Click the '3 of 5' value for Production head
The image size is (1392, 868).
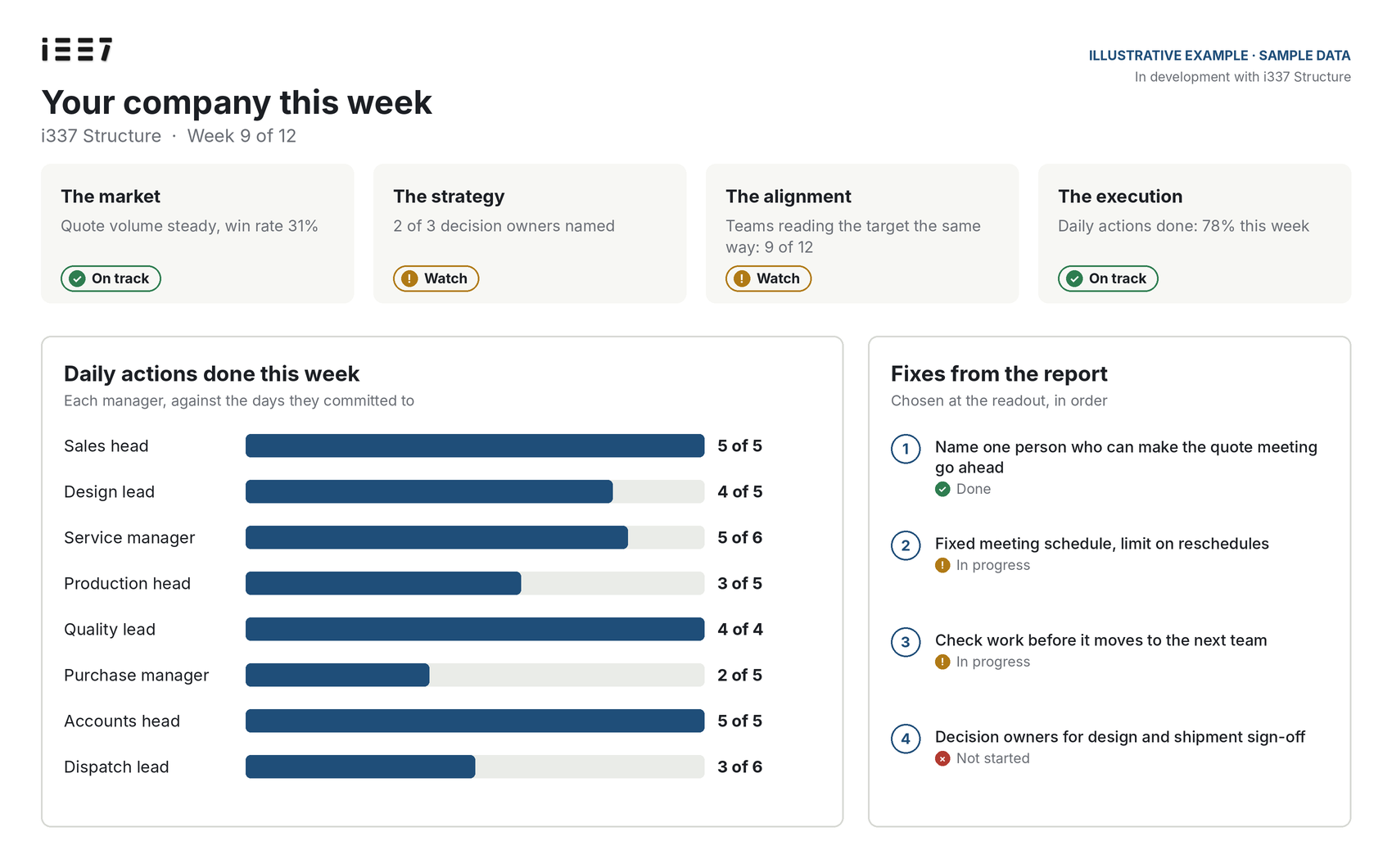(x=740, y=583)
